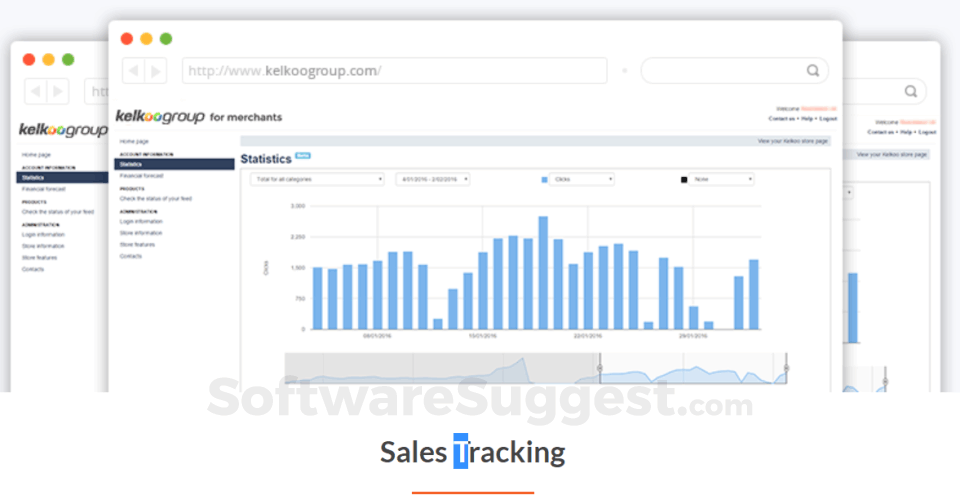Click the Beta badge beside Statistics
Screen dimensions: 960x495
[302, 156]
